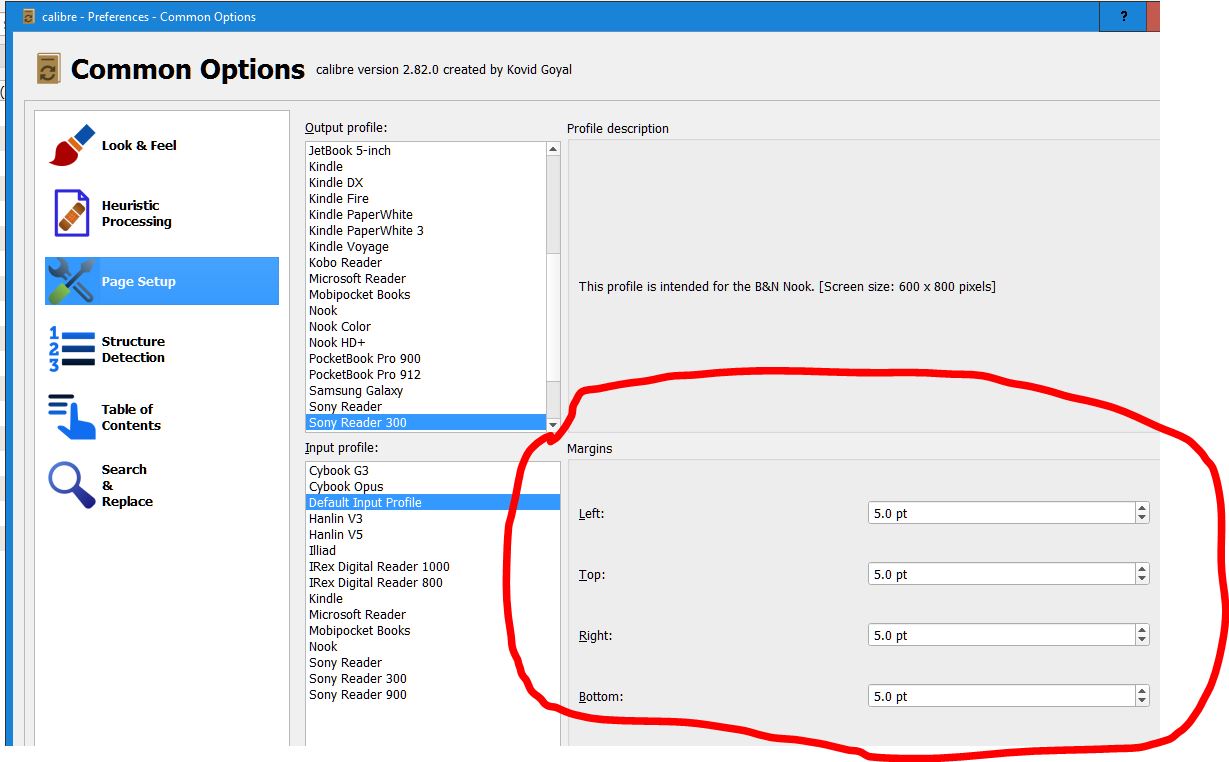Click the help question mark button

pyautogui.click(x=1124, y=16)
